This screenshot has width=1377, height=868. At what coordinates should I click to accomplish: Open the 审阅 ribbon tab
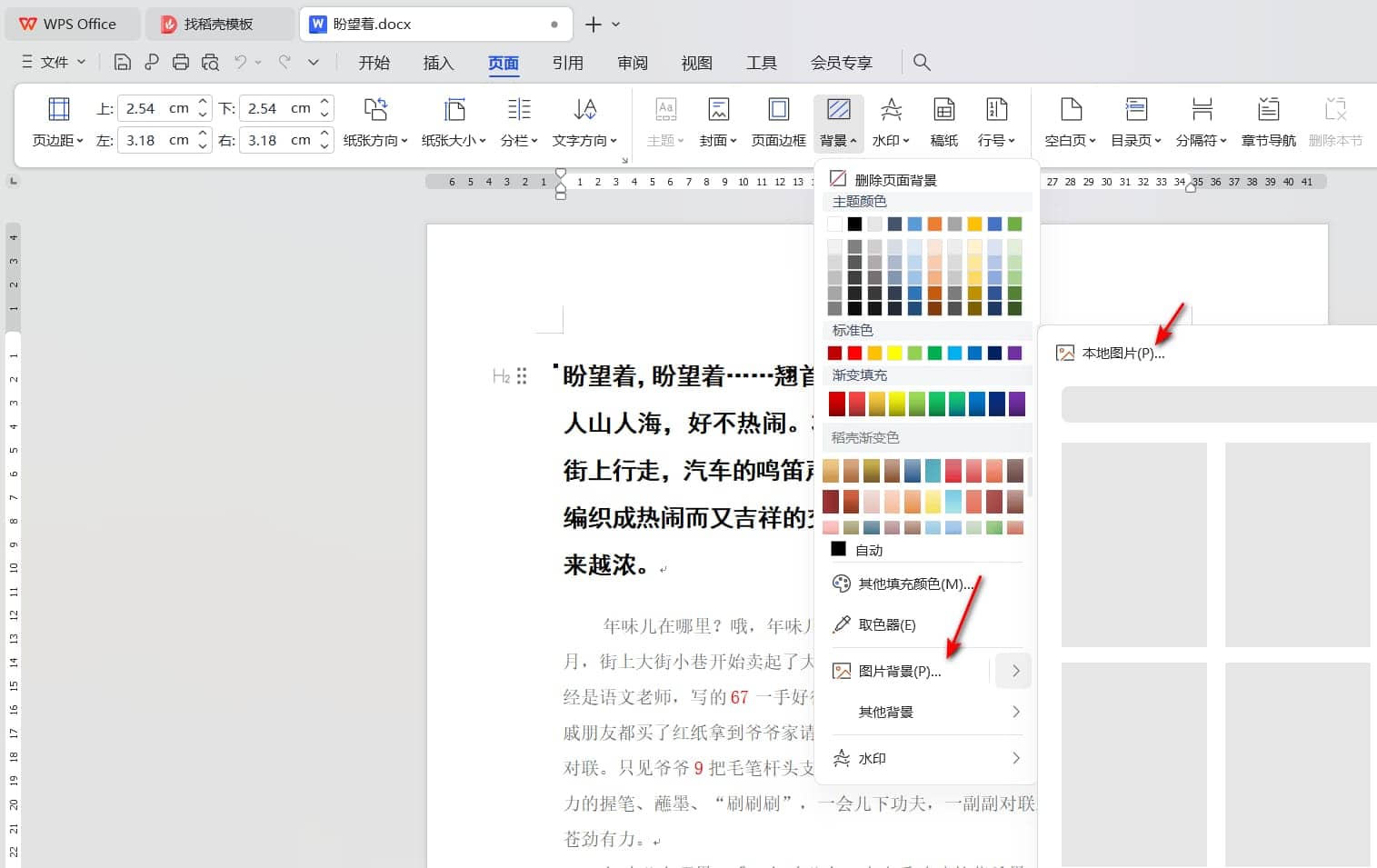(x=632, y=62)
